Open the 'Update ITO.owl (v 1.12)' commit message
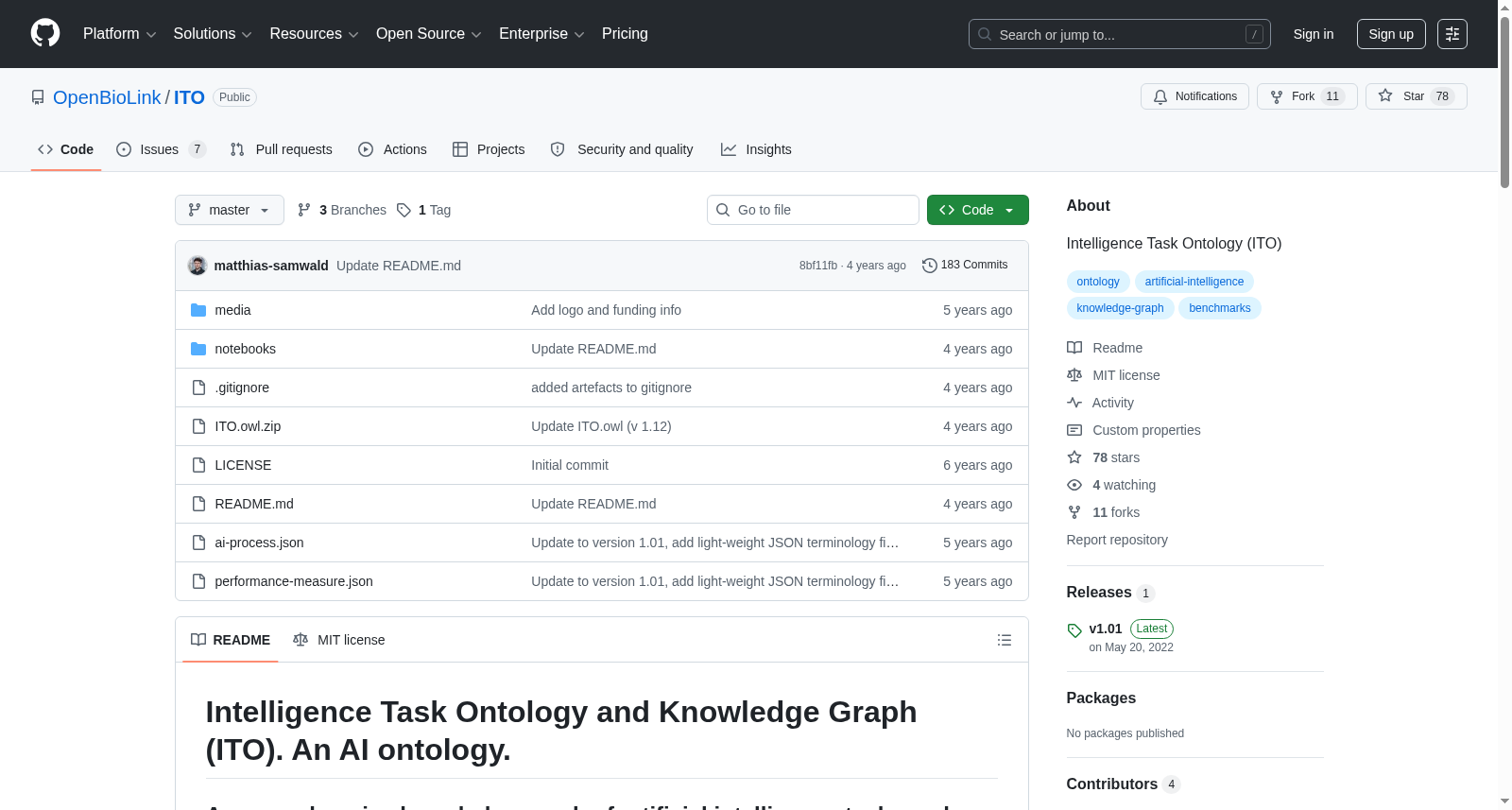 [601, 426]
